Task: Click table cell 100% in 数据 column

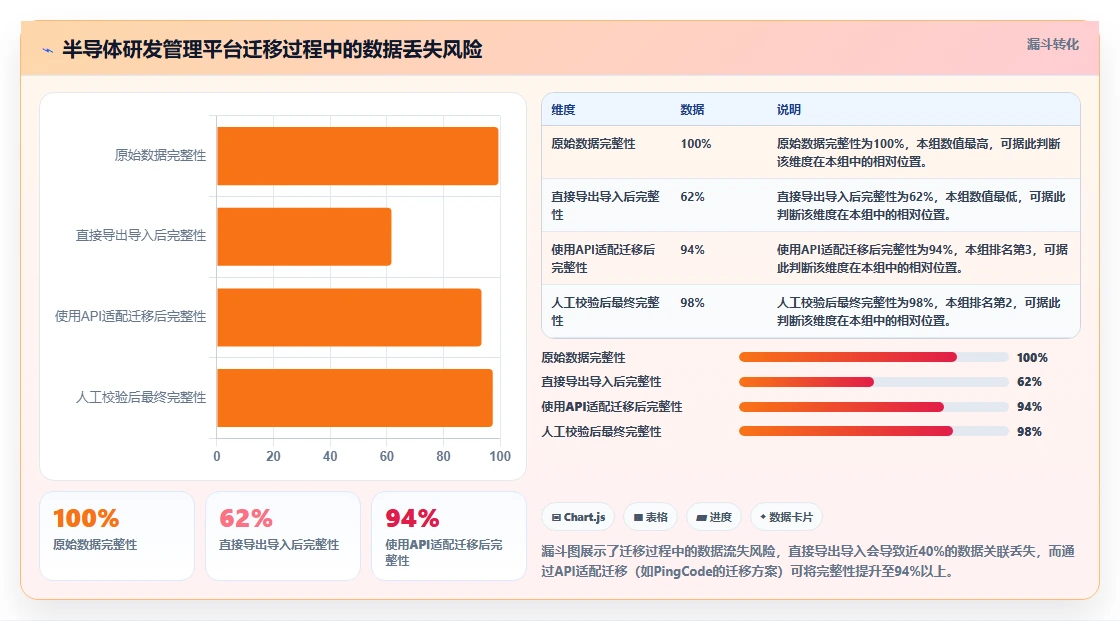Action: [x=695, y=144]
